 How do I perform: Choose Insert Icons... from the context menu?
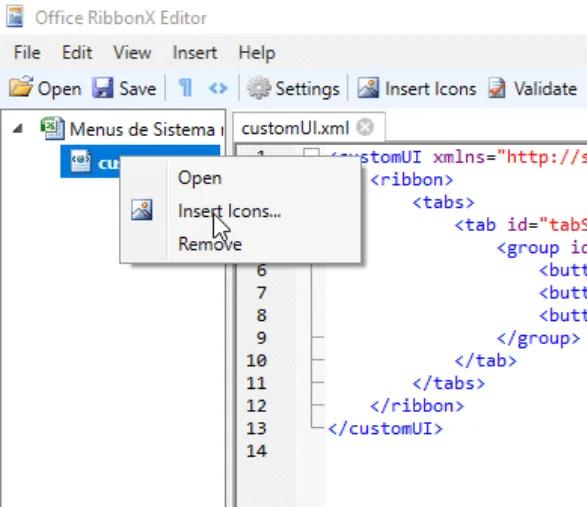click(229, 211)
